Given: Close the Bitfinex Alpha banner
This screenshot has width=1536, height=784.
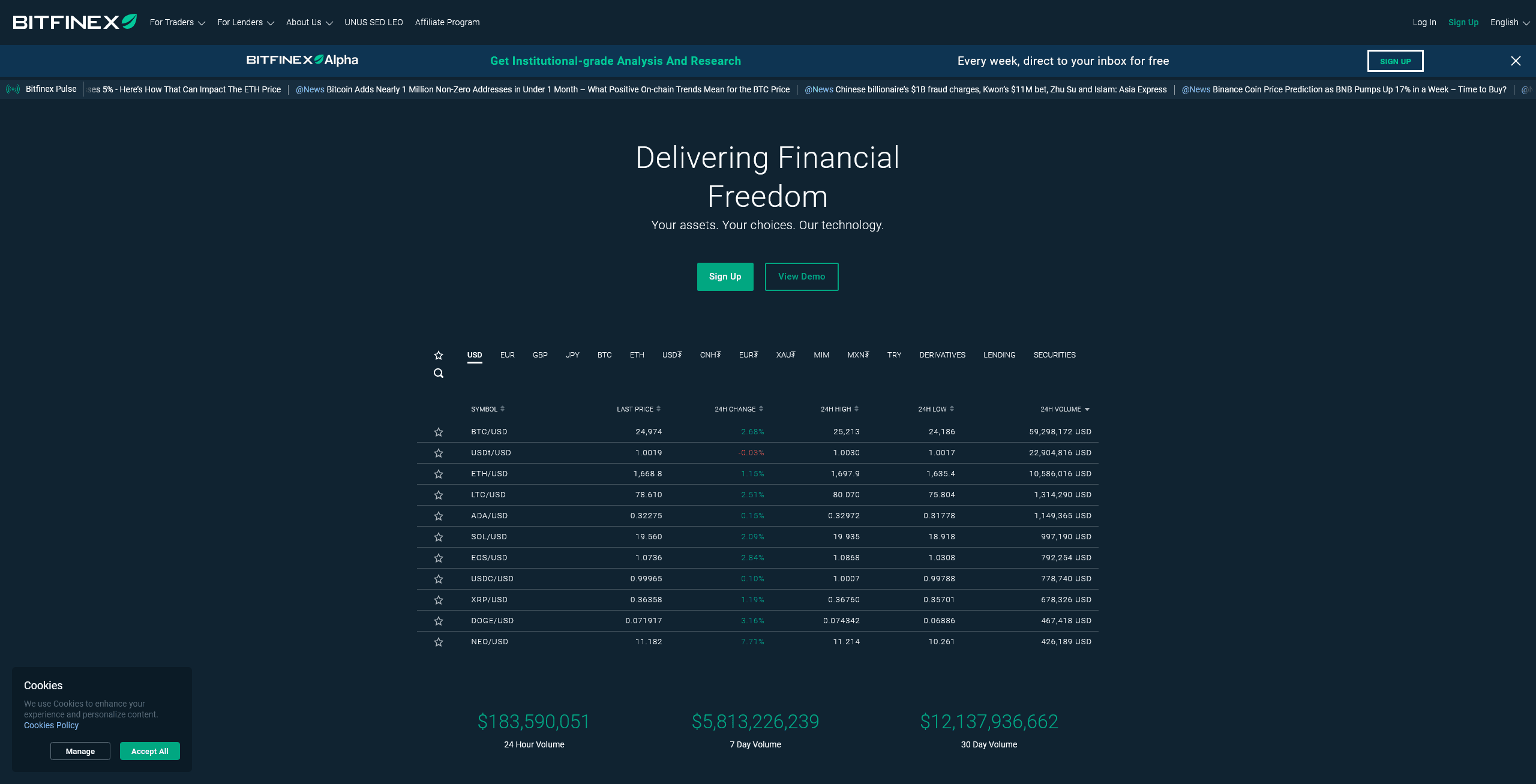Looking at the screenshot, I should [x=1516, y=61].
